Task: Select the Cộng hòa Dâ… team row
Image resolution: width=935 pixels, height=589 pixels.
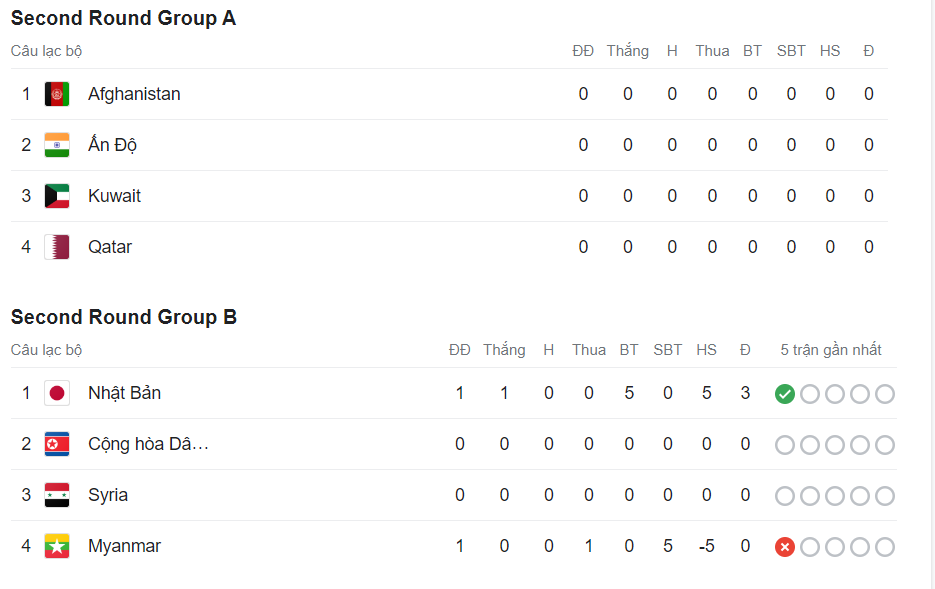Action: (453, 444)
